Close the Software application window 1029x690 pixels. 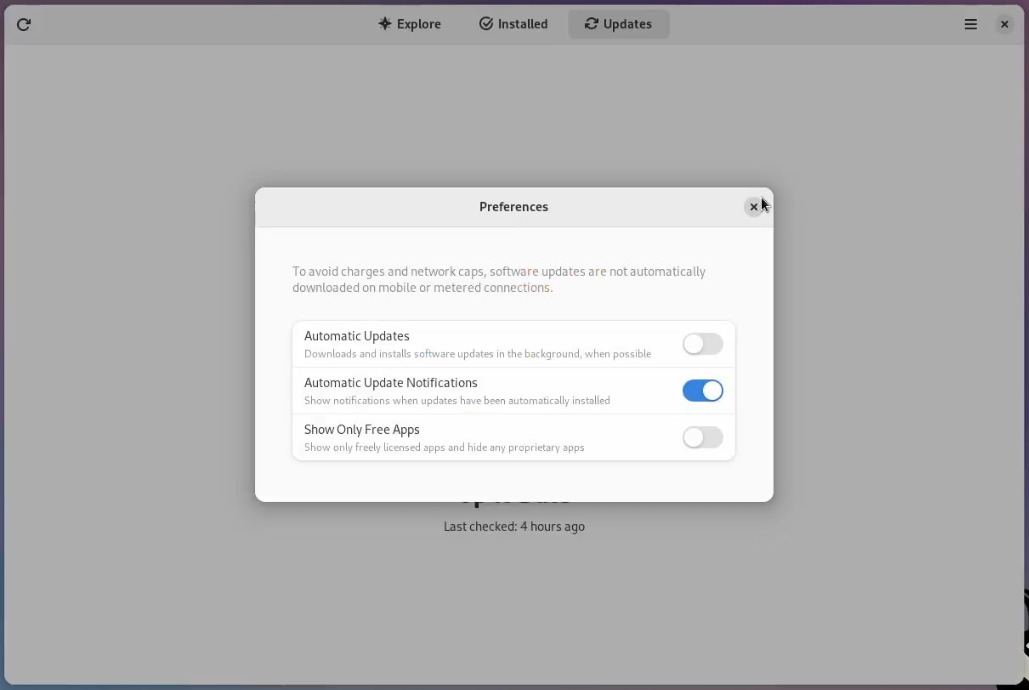click(x=1005, y=25)
